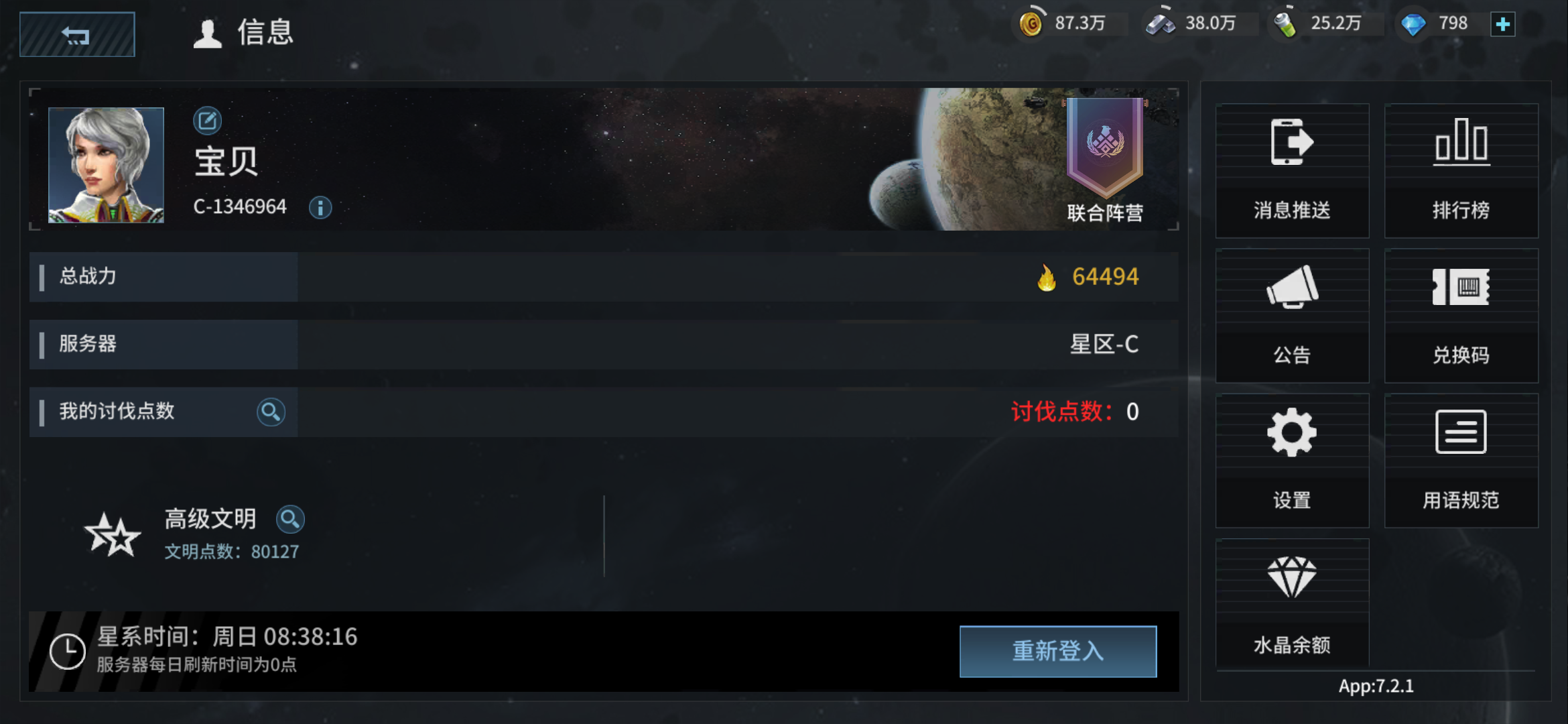Open 用语规范 language rules
The width and height of the screenshot is (1568, 724).
(1461, 461)
